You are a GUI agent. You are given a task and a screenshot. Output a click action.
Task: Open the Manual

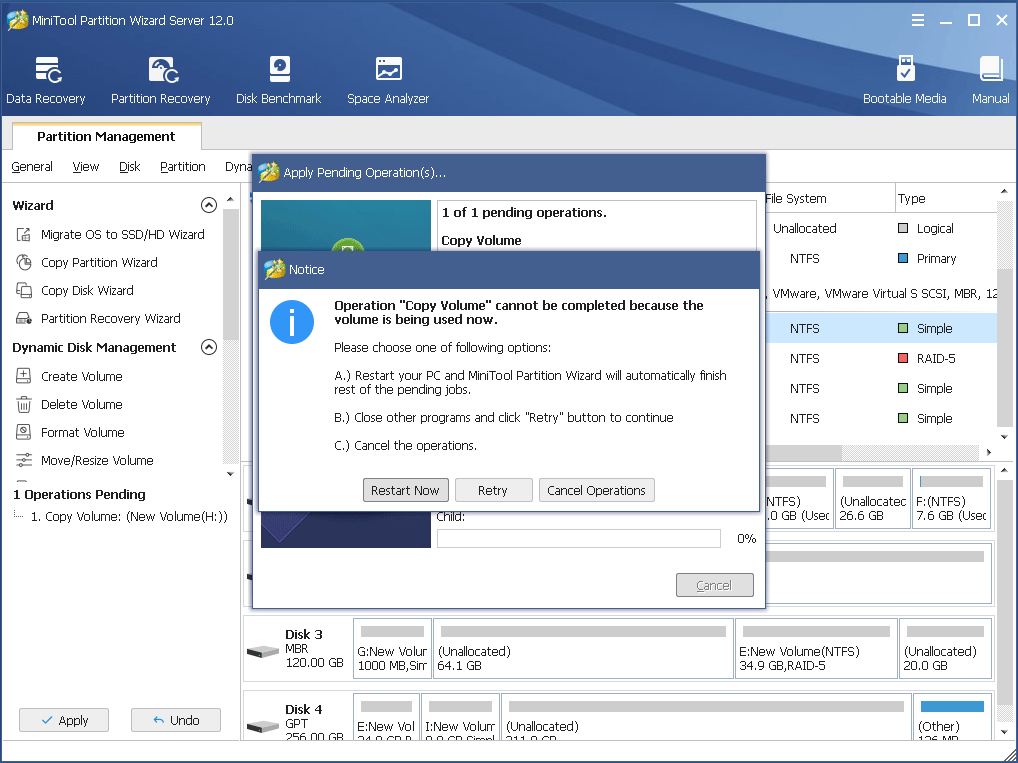(990, 80)
